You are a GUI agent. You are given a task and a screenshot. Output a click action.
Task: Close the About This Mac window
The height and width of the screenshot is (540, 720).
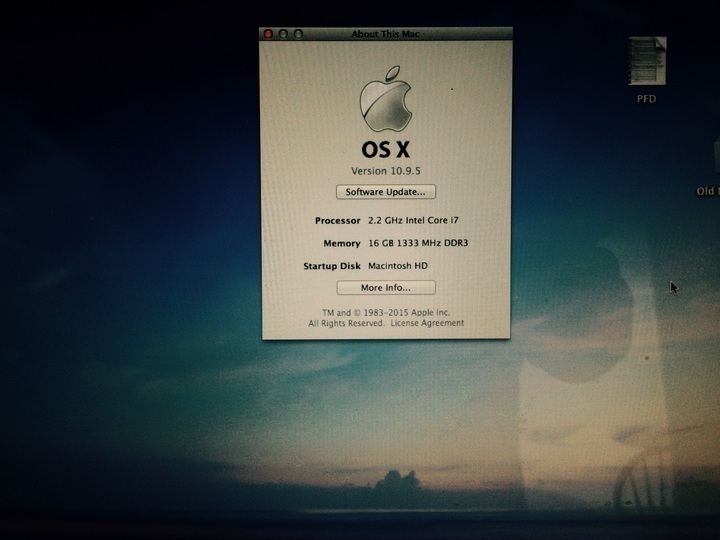(269, 34)
